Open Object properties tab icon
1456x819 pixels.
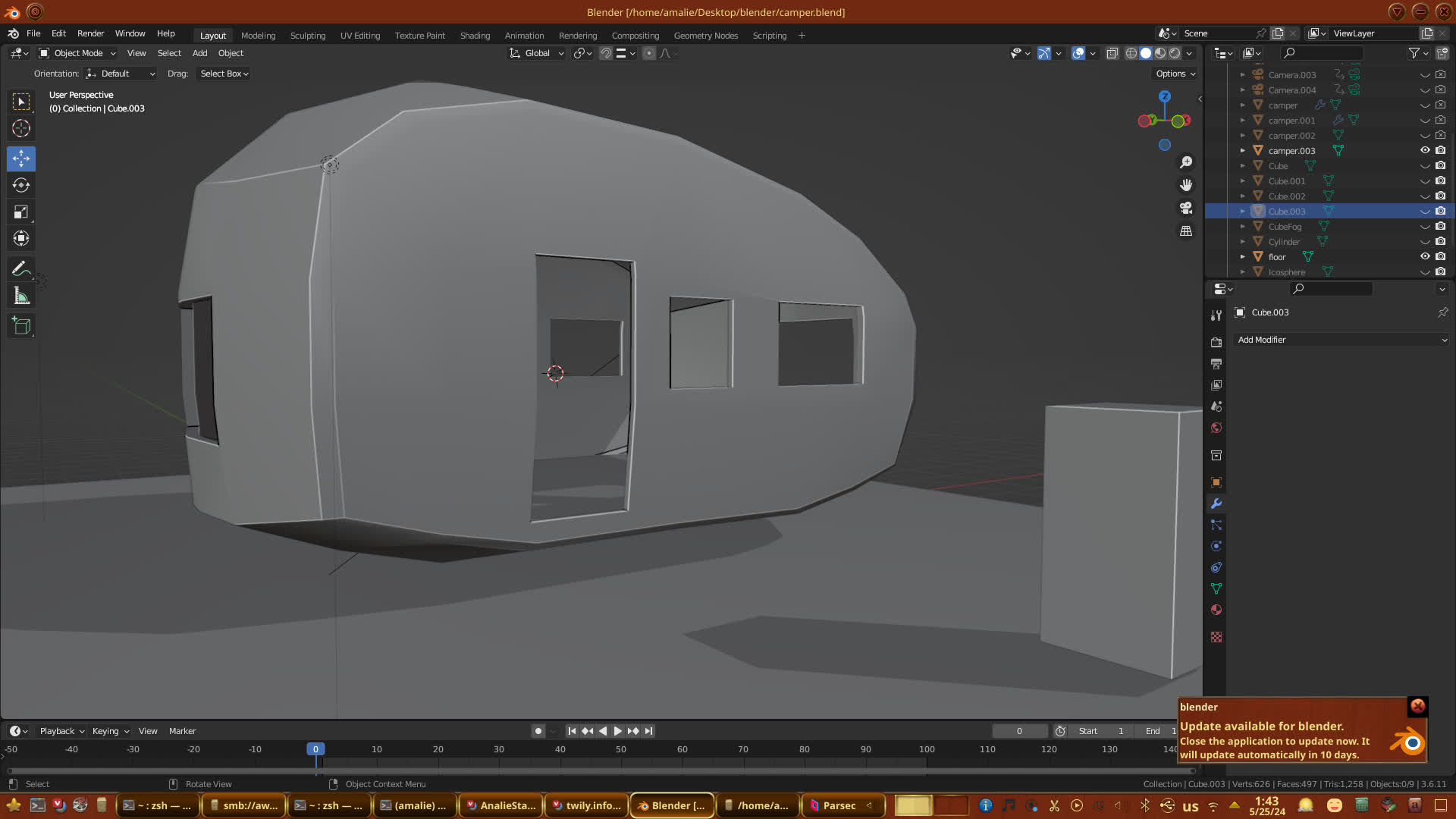coord(1216,482)
